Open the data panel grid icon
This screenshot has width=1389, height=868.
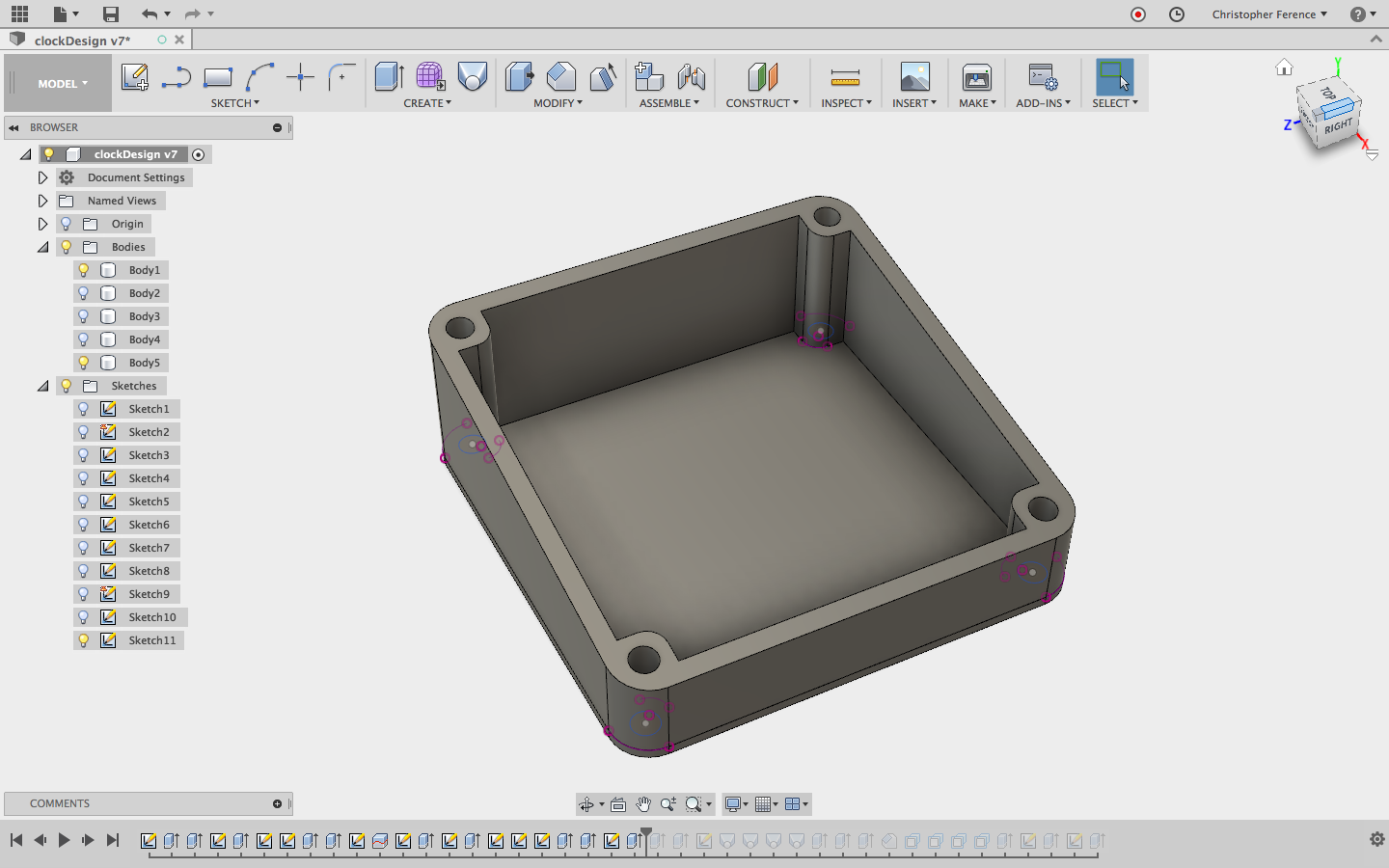click(19, 14)
